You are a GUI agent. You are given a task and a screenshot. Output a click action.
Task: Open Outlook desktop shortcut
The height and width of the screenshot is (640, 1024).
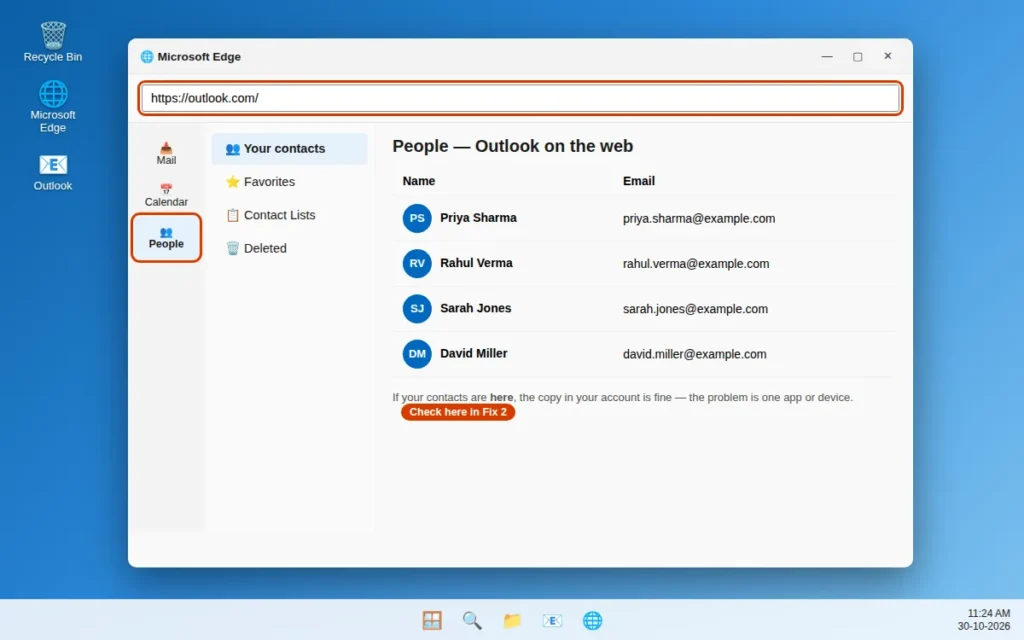pos(53,172)
